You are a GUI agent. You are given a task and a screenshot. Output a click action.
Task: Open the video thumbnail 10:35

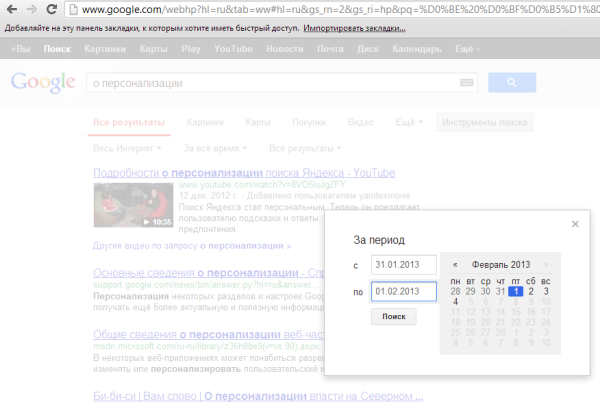click(x=133, y=205)
